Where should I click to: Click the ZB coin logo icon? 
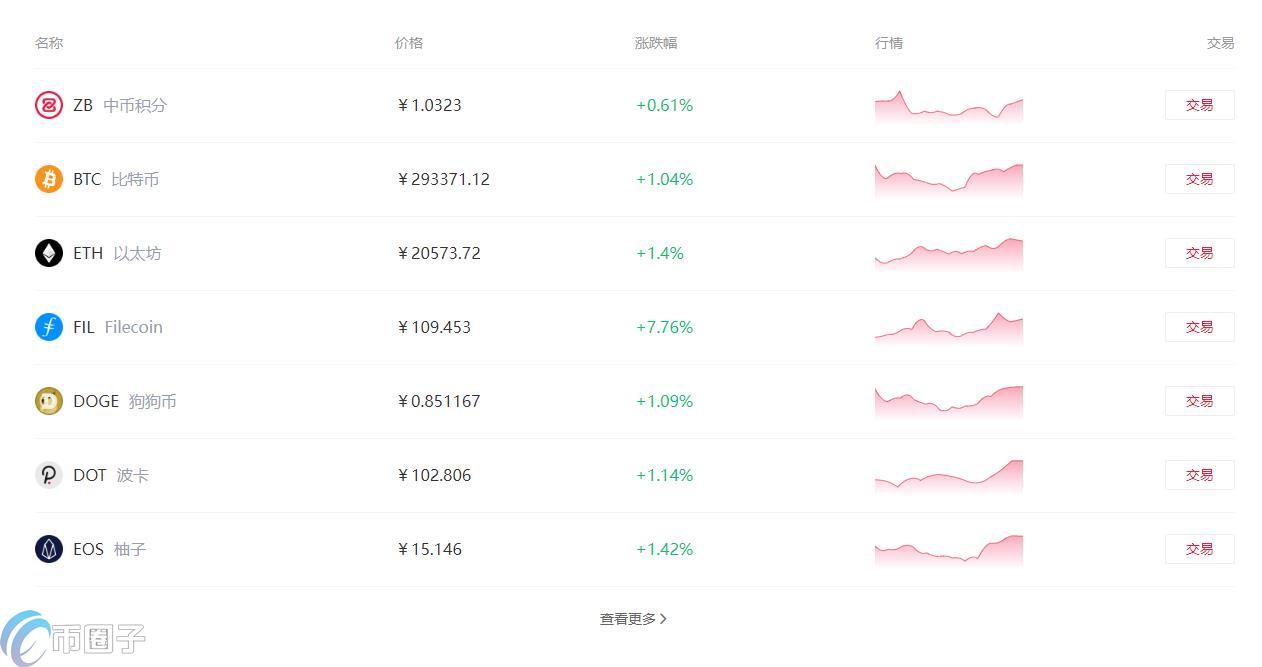click(x=49, y=105)
